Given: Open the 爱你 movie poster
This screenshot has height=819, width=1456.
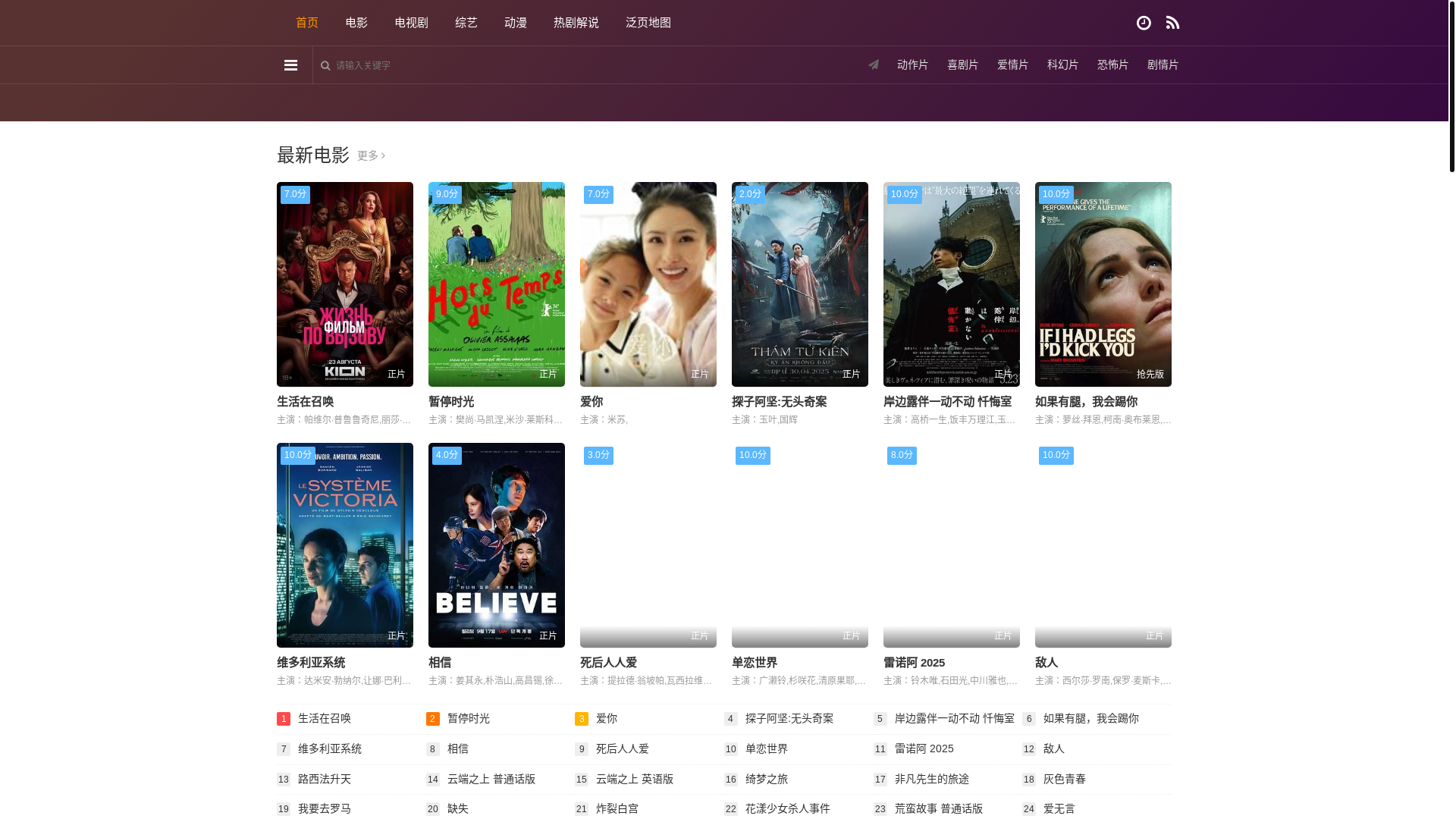Looking at the screenshot, I should coord(648,284).
